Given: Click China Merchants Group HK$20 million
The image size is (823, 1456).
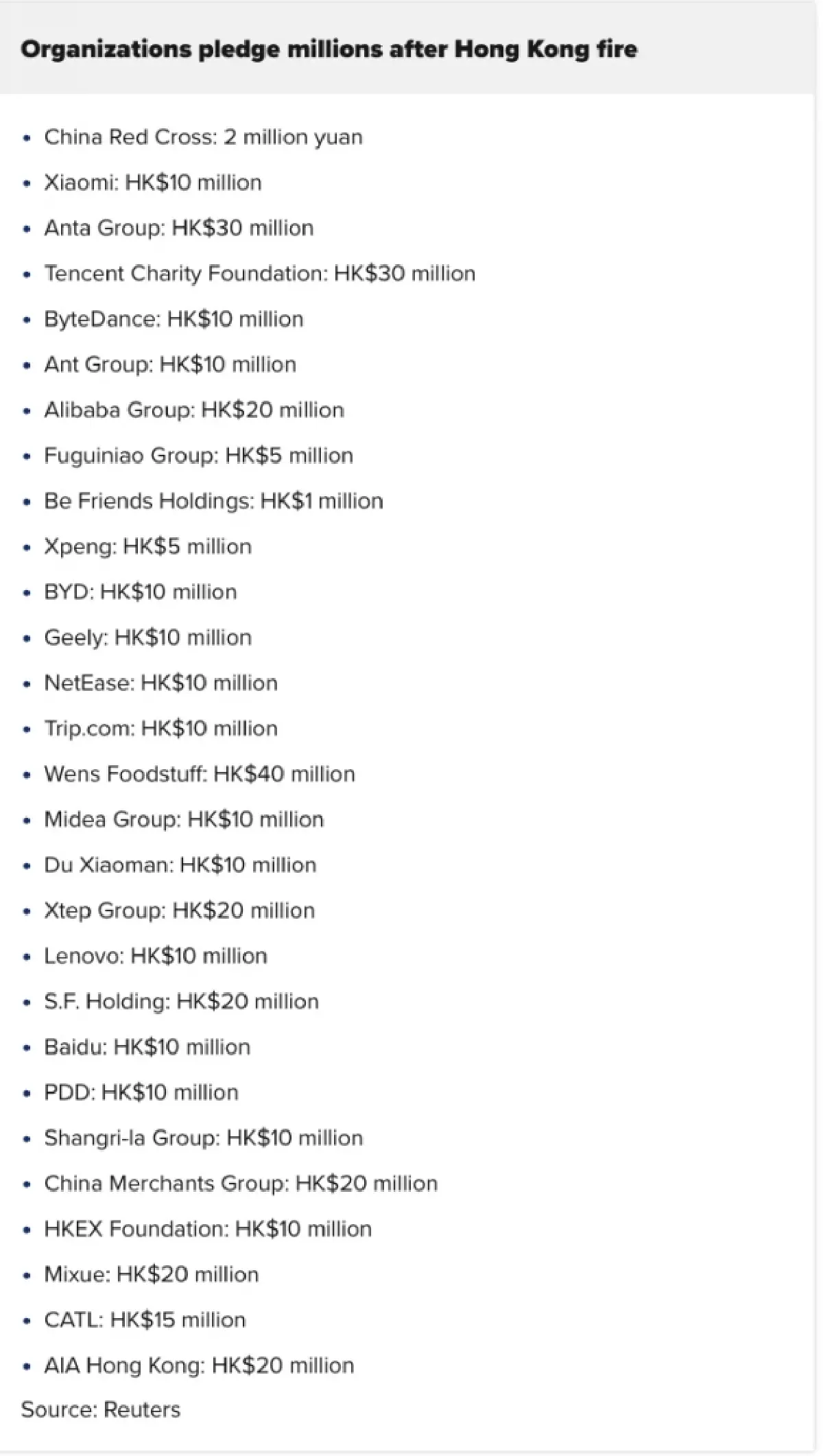Looking at the screenshot, I should [240, 1184].
